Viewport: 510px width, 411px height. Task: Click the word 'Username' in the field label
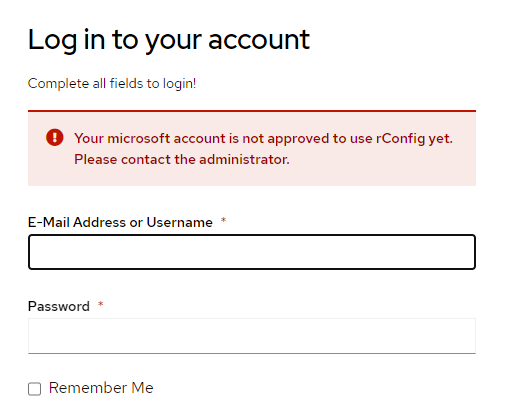(x=179, y=222)
